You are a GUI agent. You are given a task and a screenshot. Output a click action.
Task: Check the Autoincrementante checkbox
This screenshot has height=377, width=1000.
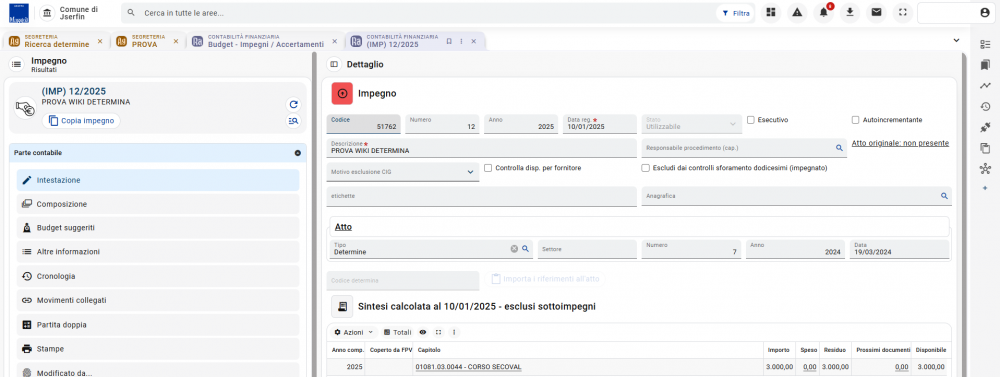pyautogui.click(x=856, y=119)
